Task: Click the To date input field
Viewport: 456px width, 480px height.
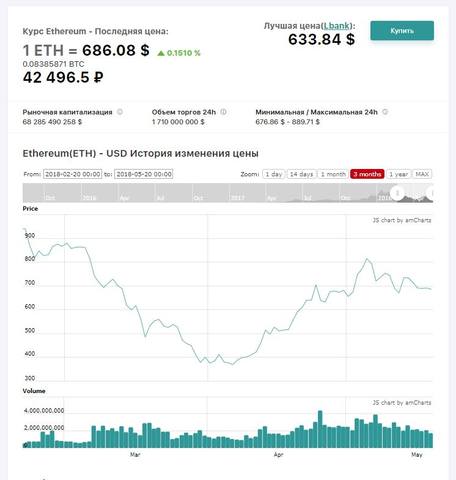Action: [143, 174]
